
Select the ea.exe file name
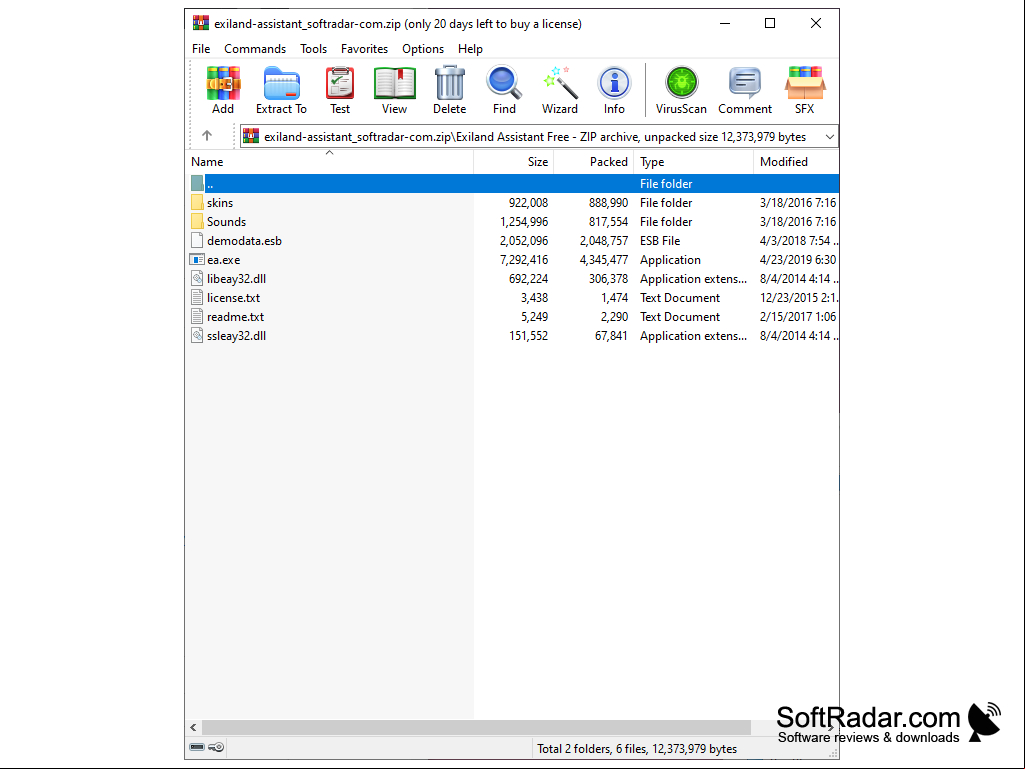(x=224, y=260)
